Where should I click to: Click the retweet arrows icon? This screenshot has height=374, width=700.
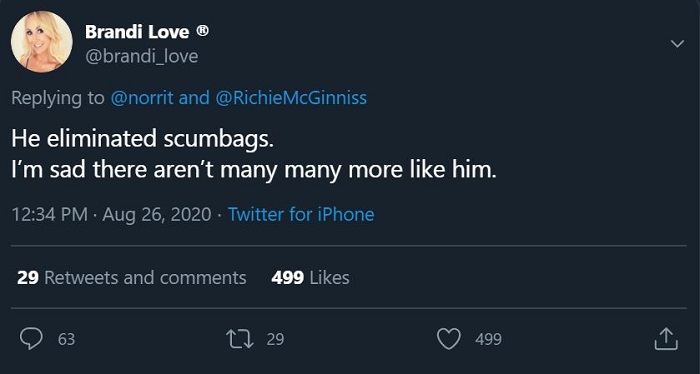(240, 339)
